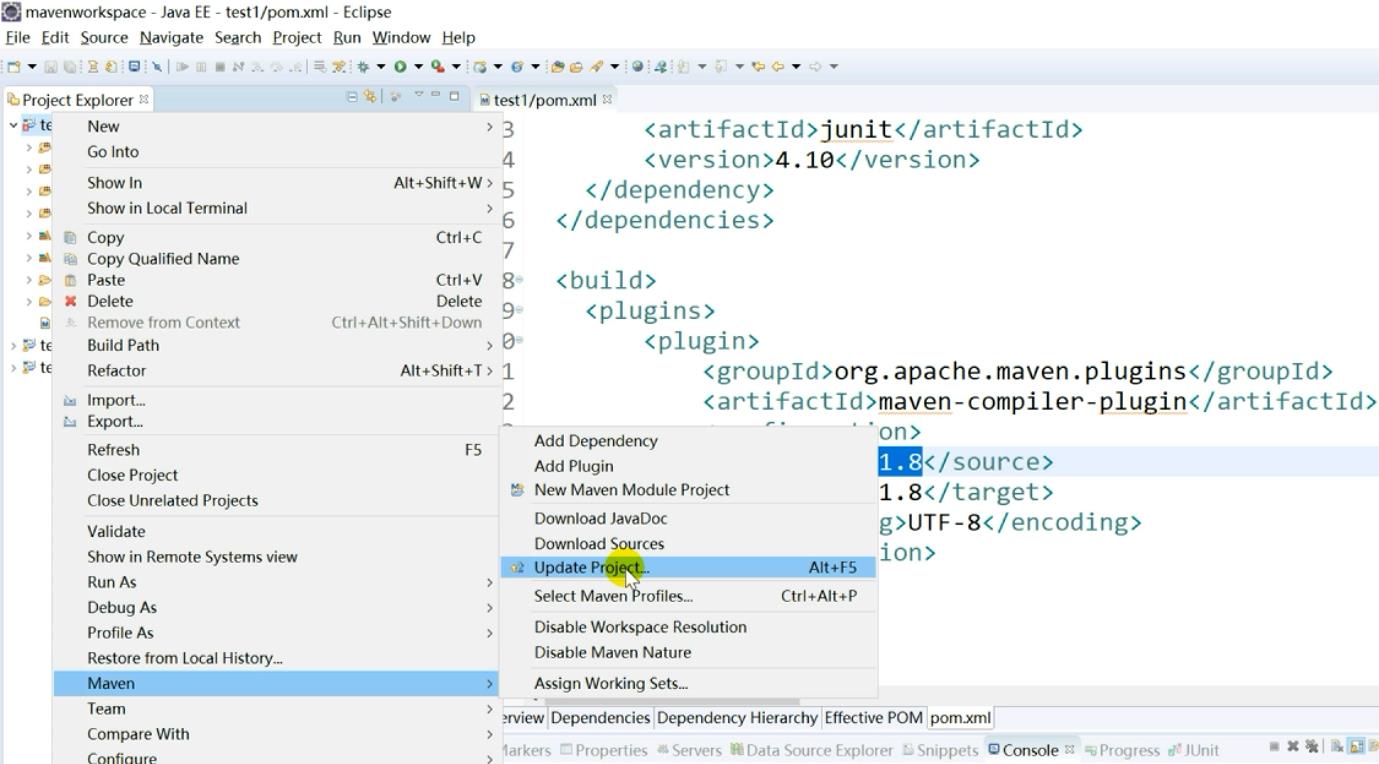The height and width of the screenshot is (764, 1379).
Task: Click the New wizard toolbar icon
Action: (14, 67)
